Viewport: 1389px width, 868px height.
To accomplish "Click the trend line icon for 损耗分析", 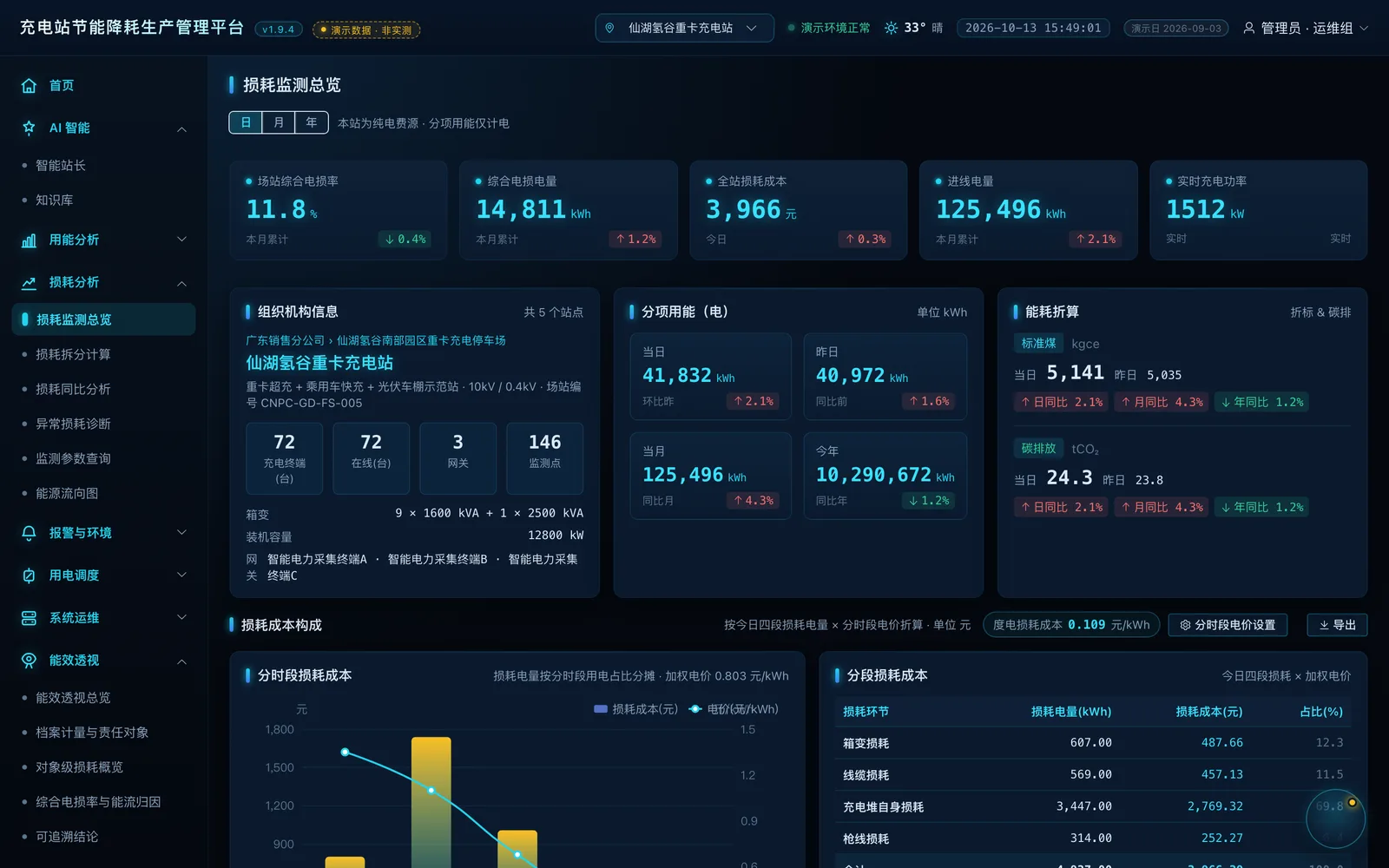I will click(29, 282).
